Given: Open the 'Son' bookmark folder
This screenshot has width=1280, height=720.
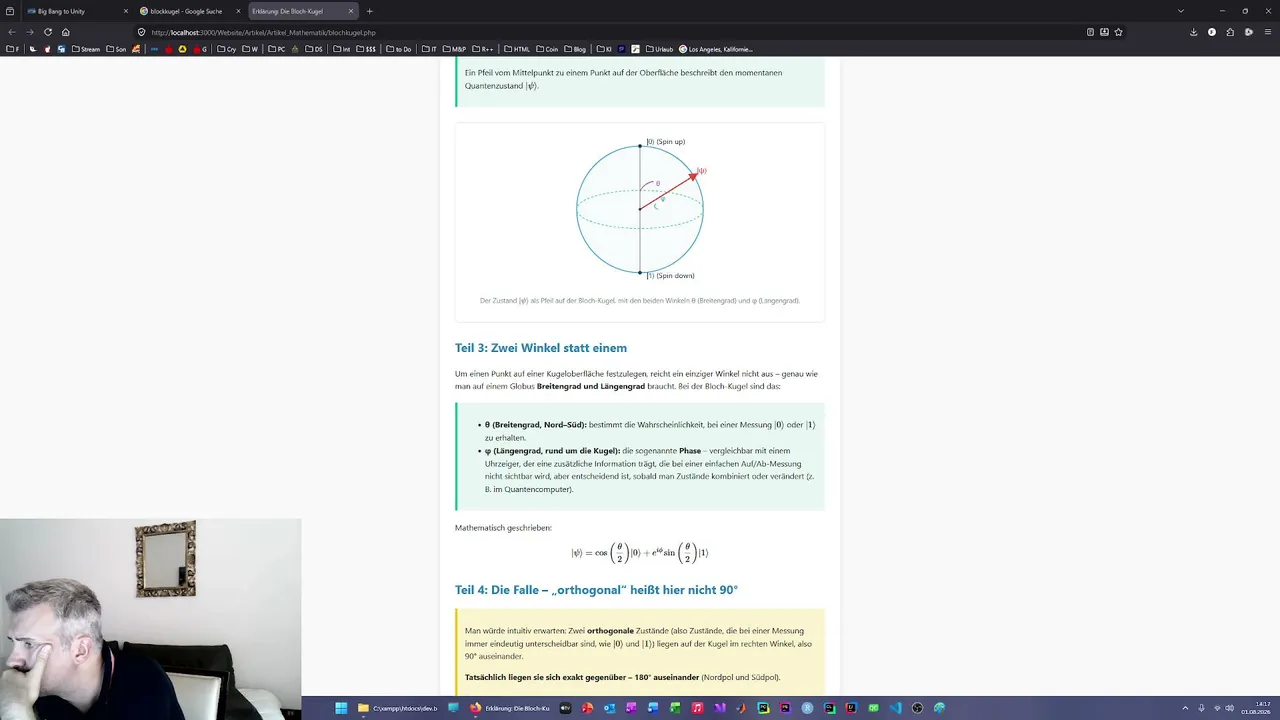Looking at the screenshot, I should pos(116,49).
